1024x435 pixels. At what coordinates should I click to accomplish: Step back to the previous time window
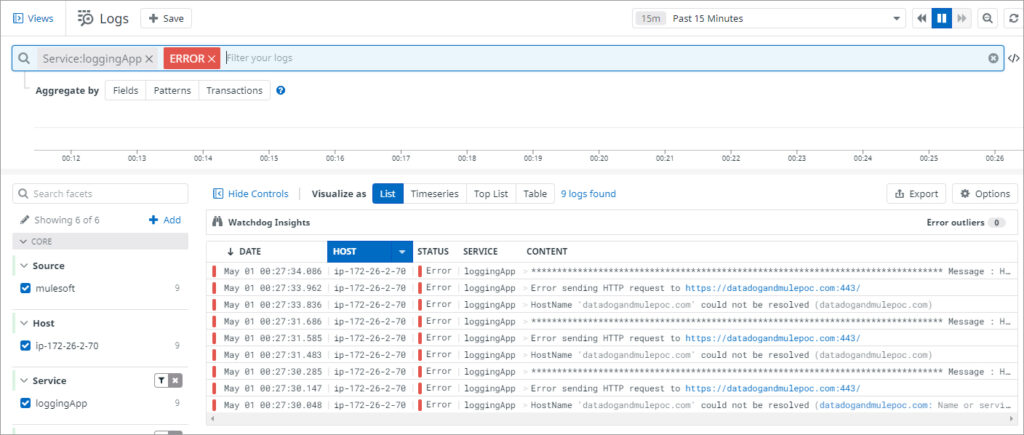921,18
